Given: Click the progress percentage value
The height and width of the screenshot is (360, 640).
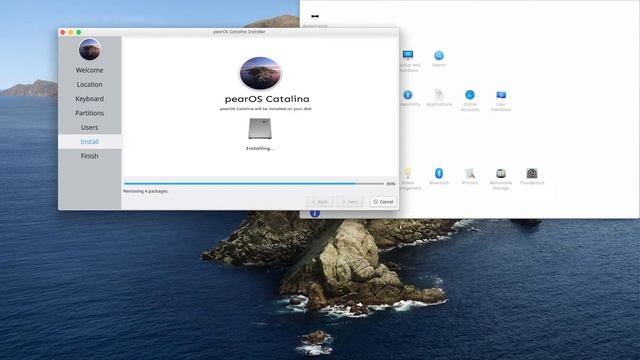Looking at the screenshot, I should 391,184.
